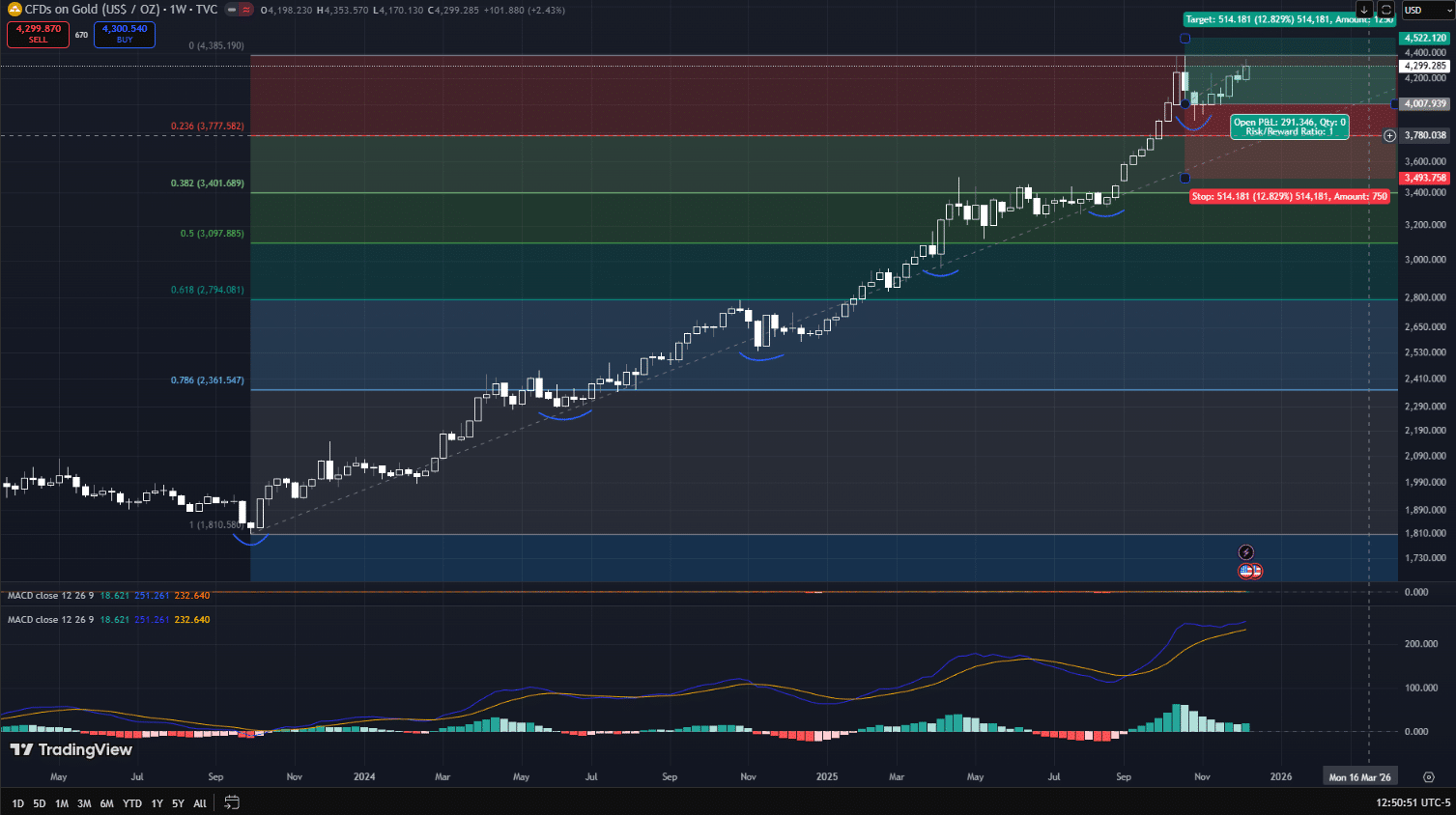Select the 5D time range
Screen dimensions: 1456x815
click(40, 803)
